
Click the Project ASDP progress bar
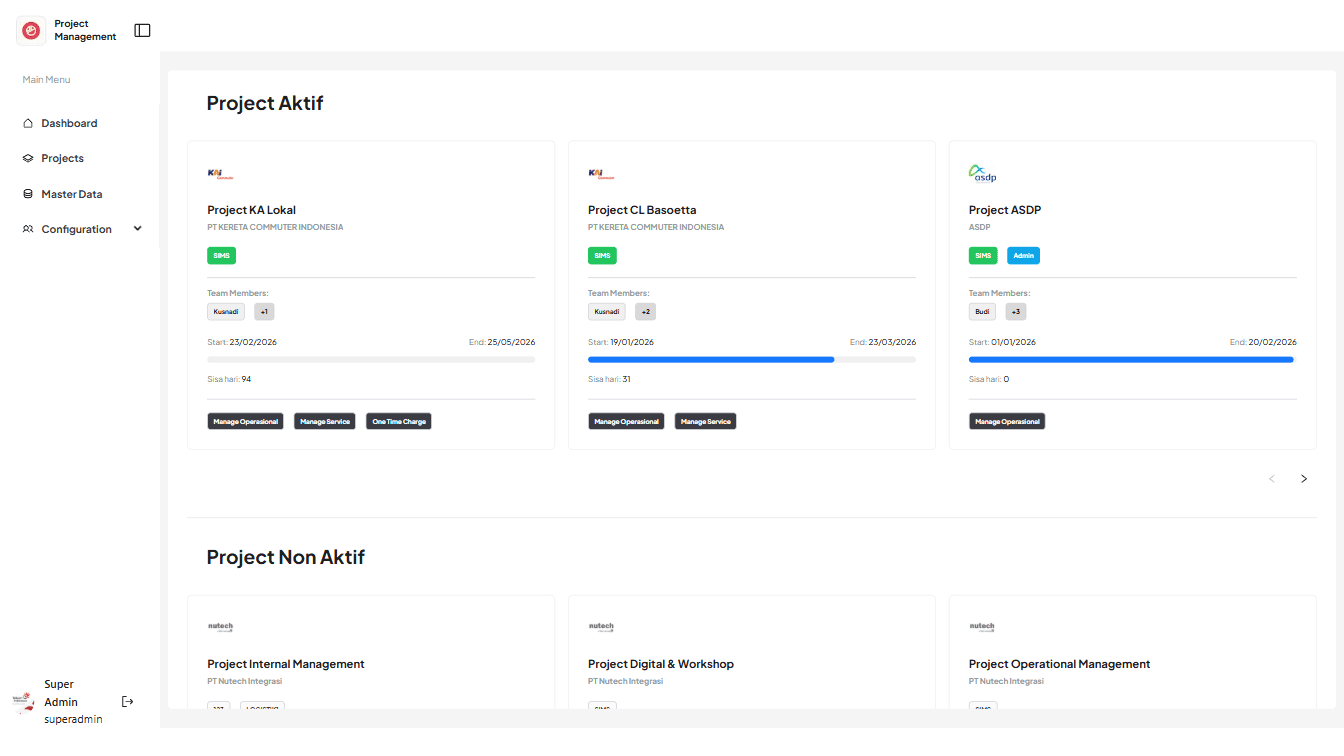pos(1133,359)
